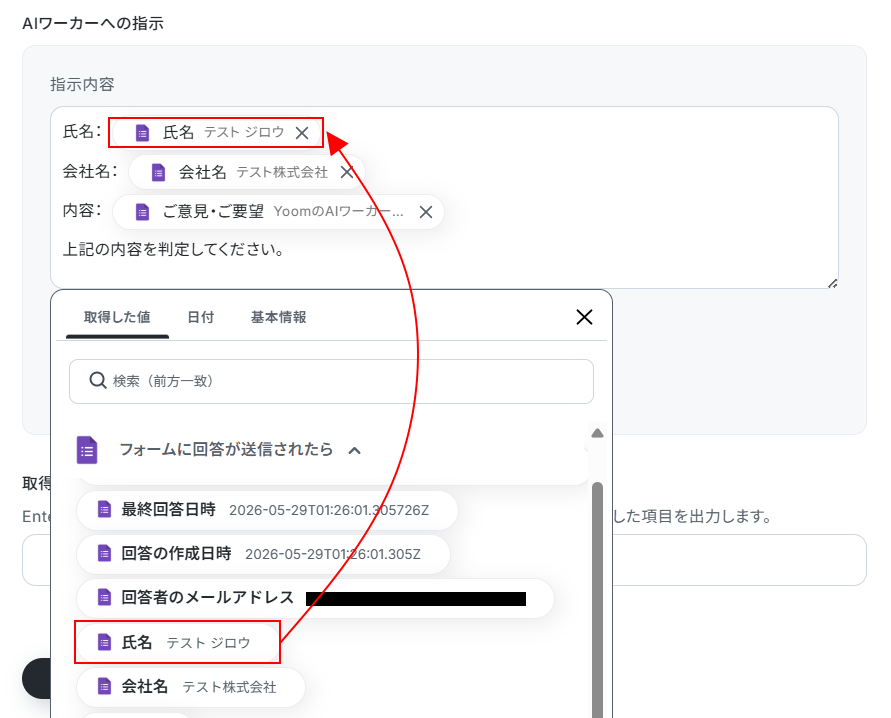The height and width of the screenshot is (718, 891).
Task: Insert the 会社名 テスト株式会社 value from list
Action: point(191,687)
